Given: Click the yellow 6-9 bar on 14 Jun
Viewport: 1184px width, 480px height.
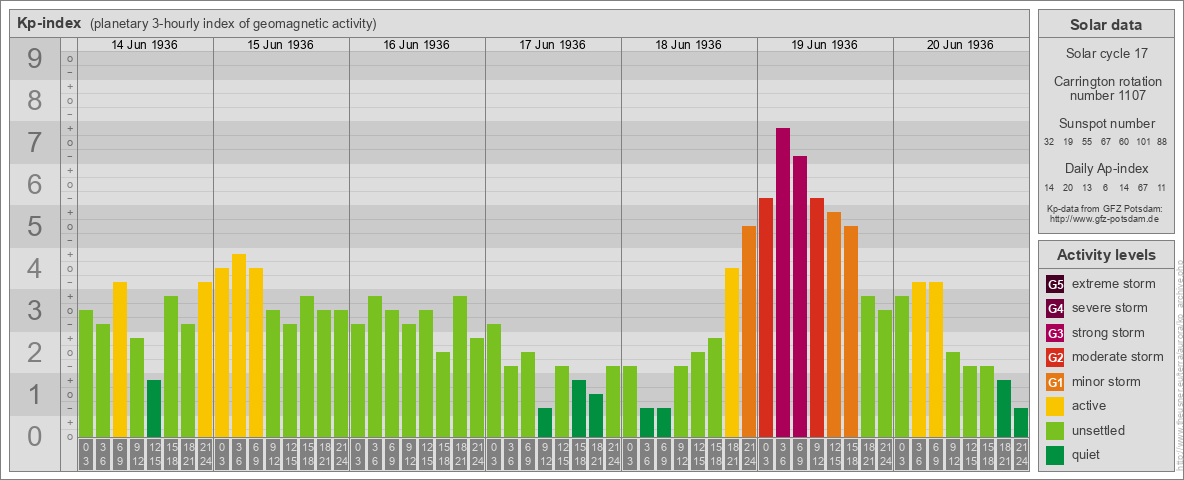Looking at the screenshot, I should click(x=120, y=360).
